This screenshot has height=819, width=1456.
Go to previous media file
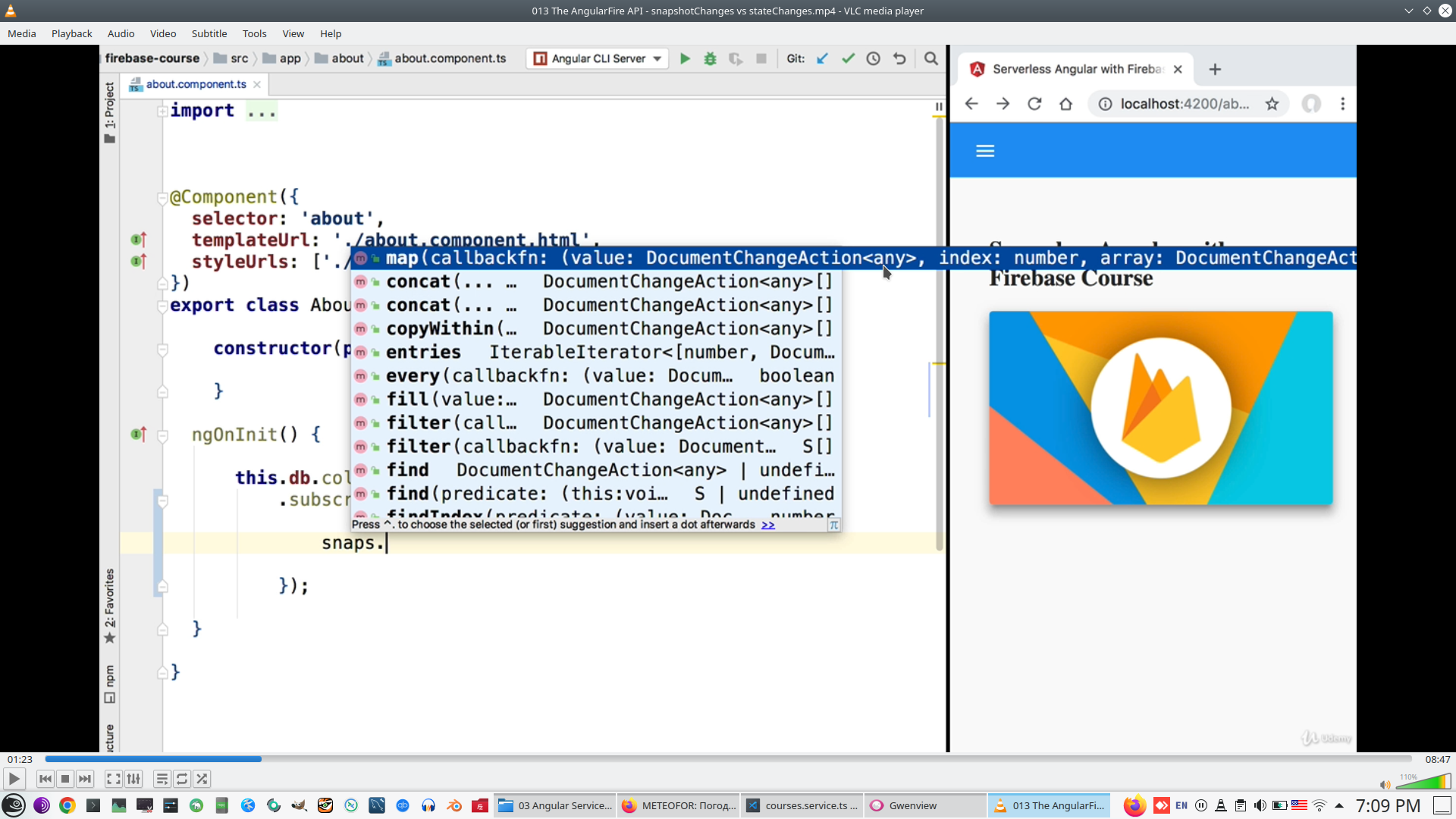click(45, 779)
